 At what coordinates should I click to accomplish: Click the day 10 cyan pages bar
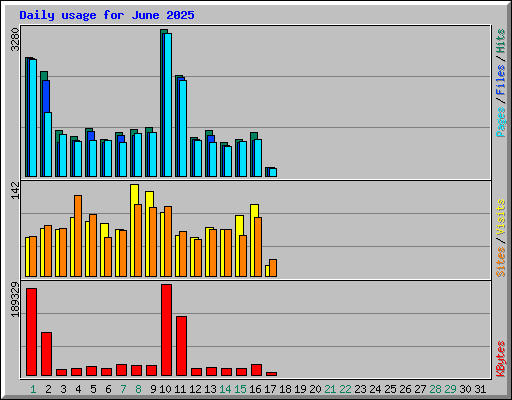tap(168, 105)
